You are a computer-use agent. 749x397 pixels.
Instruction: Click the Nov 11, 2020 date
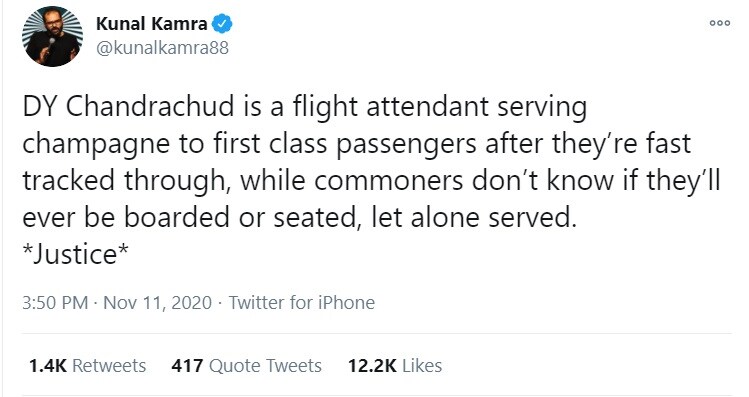pyautogui.click(x=157, y=302)
